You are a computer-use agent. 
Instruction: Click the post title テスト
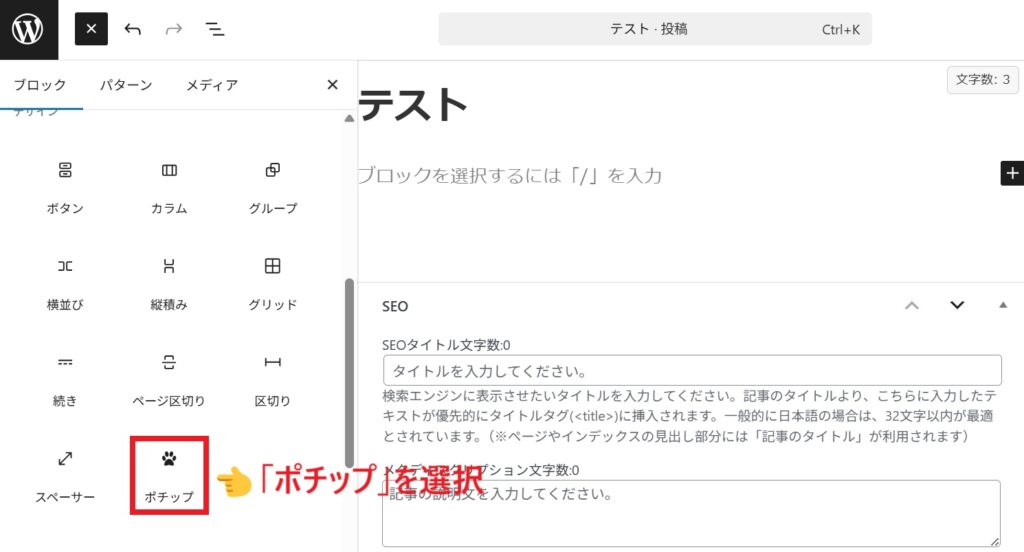(x=413, y=105)
